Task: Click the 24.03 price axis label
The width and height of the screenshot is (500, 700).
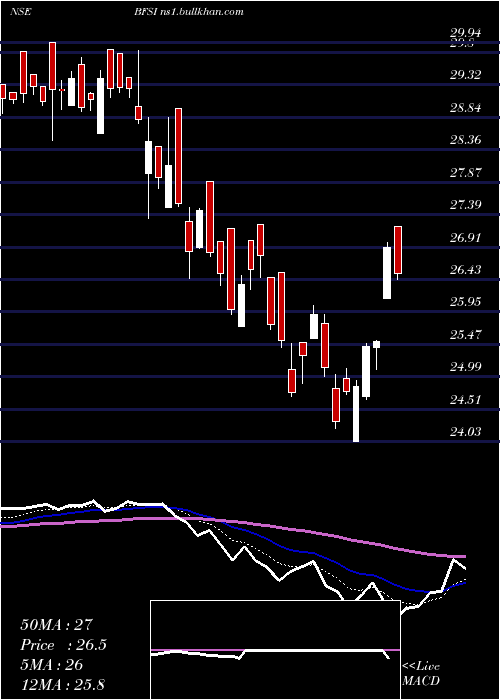Action: [466, 432]
